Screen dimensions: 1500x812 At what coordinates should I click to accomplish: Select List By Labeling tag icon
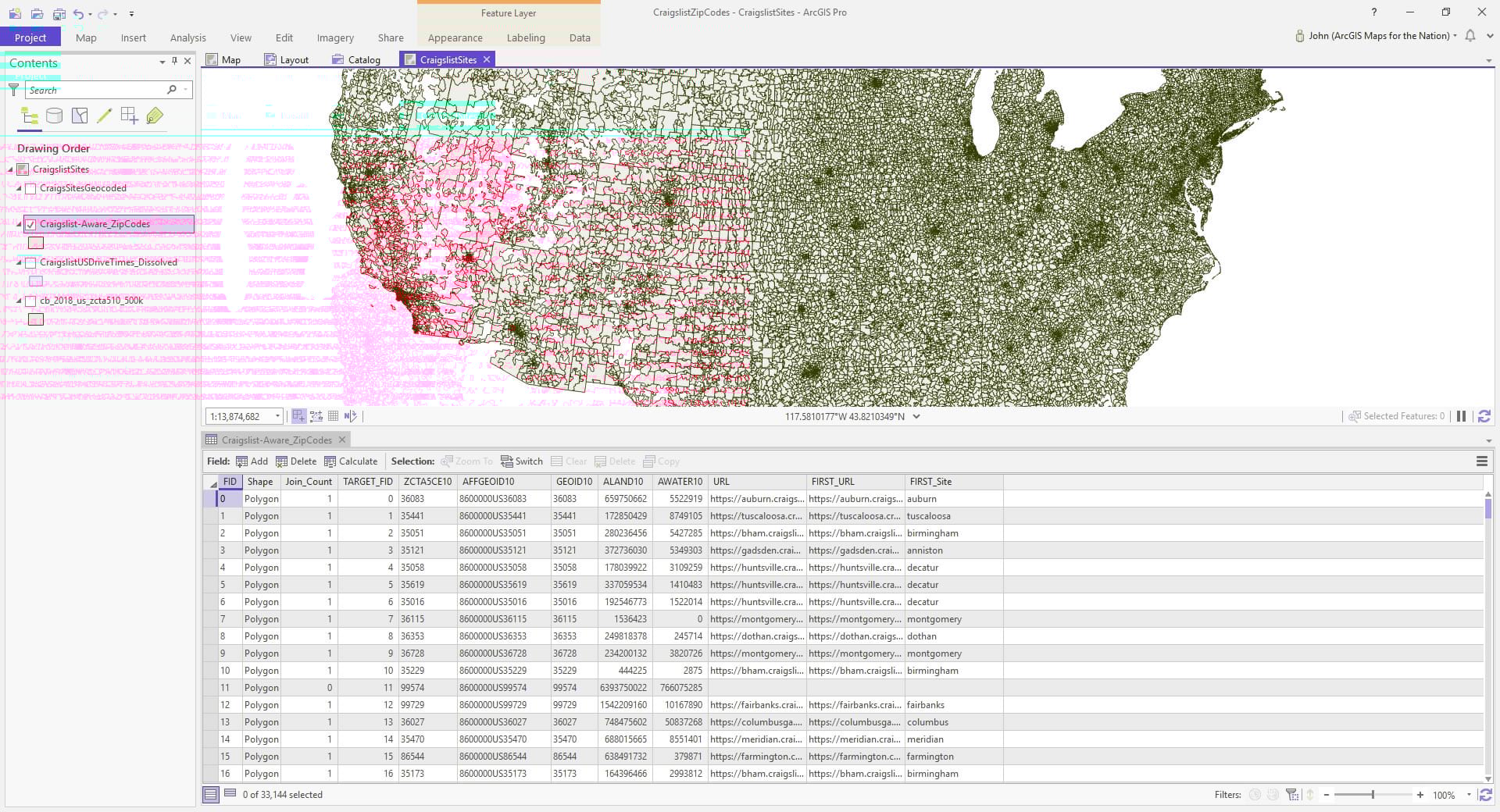[x=155, y=116]
